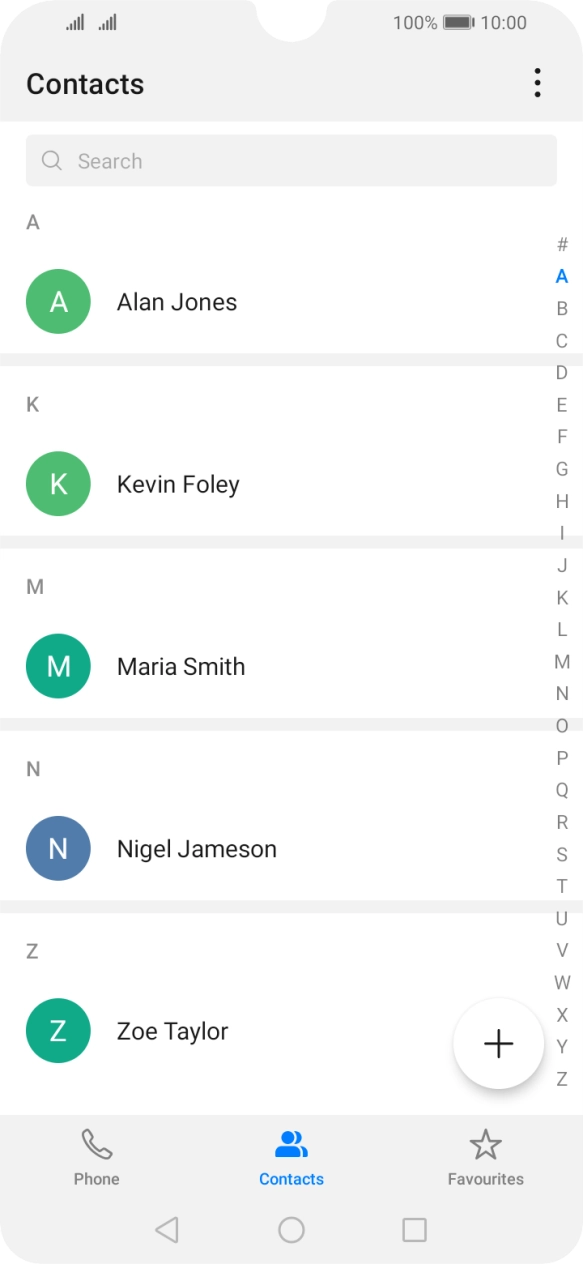Open contact Kevin Foley
583x1264 pixels.
(178, 483)
